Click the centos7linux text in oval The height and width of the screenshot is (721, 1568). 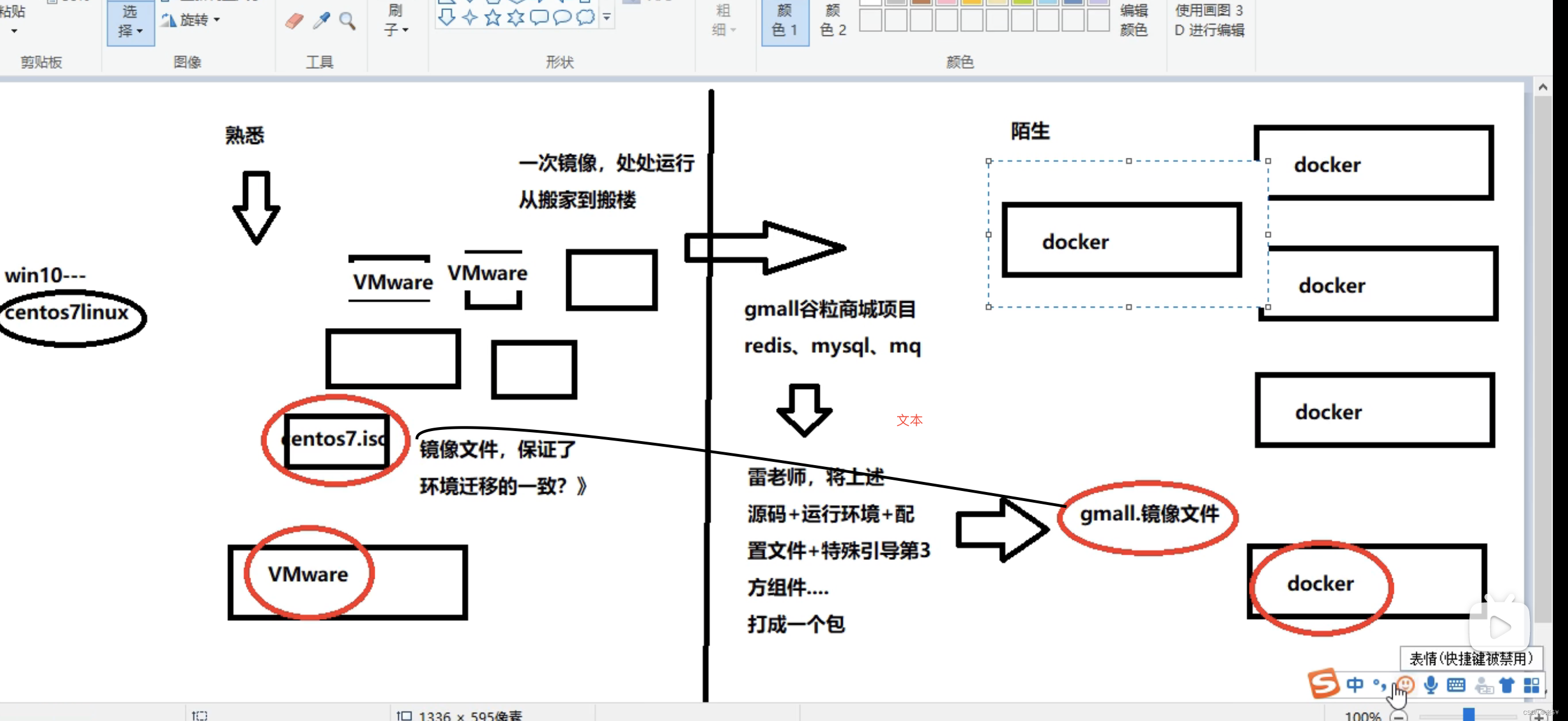(x=66, y=313)
